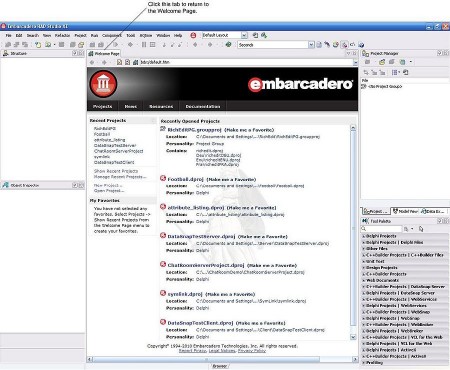Open the Seconds combo box dropdown
This screenshot has height=370, width=450.
click(311, 45)
